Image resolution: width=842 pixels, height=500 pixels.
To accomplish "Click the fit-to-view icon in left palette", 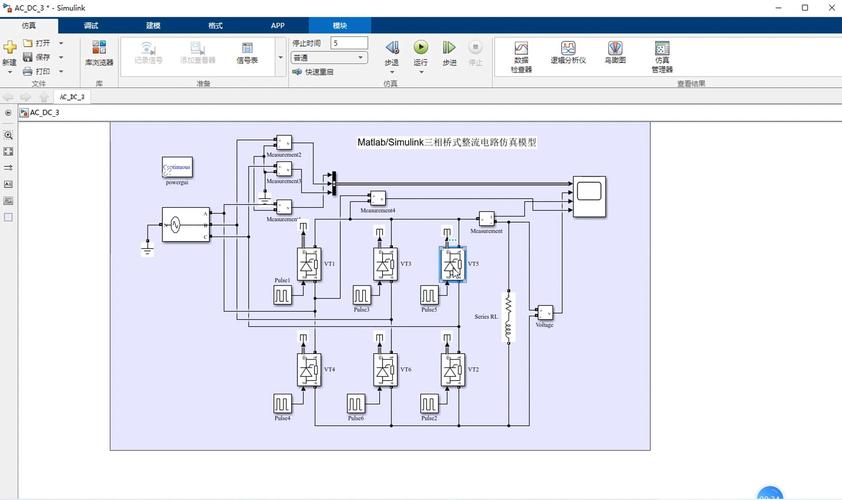I will [8, 151].
